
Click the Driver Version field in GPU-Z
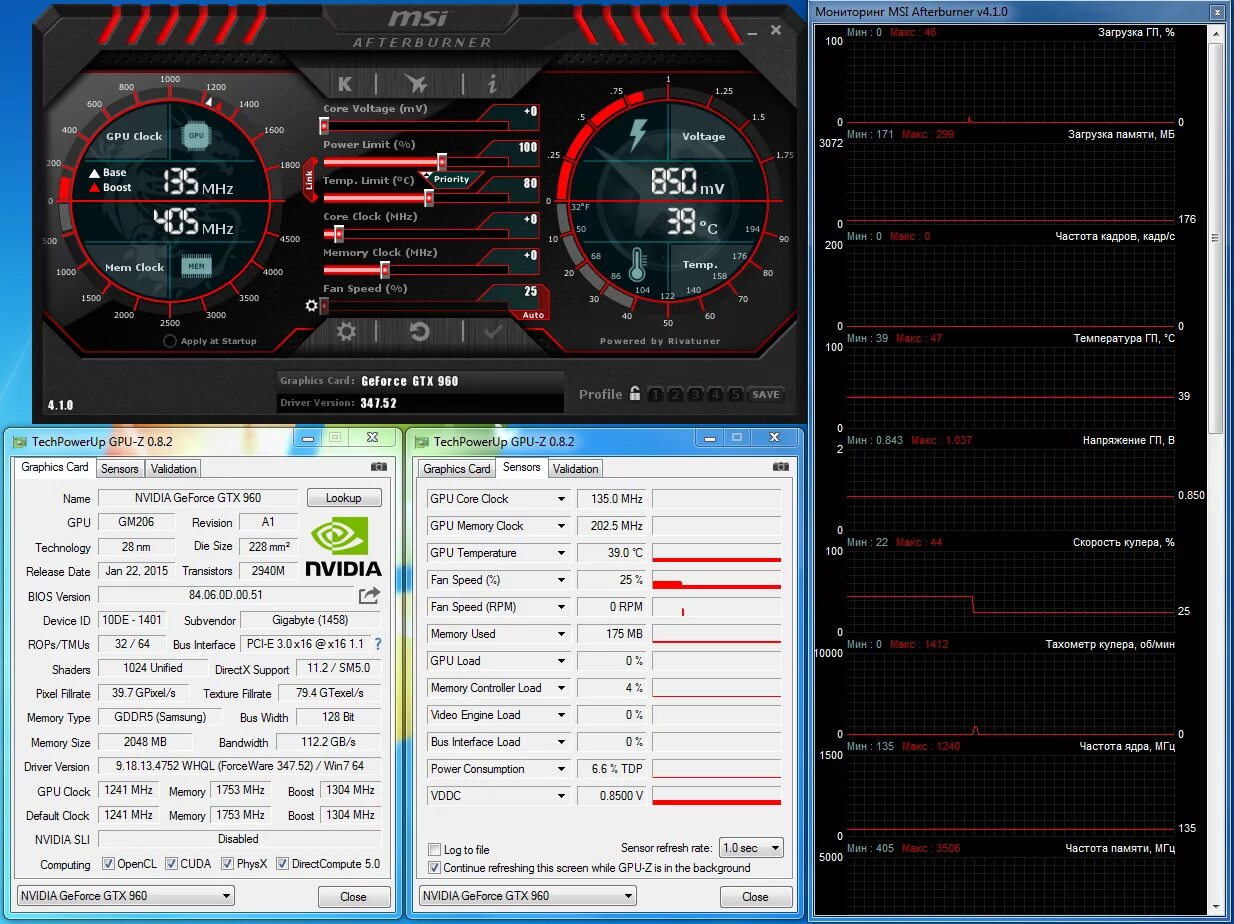tap(239, 767)
